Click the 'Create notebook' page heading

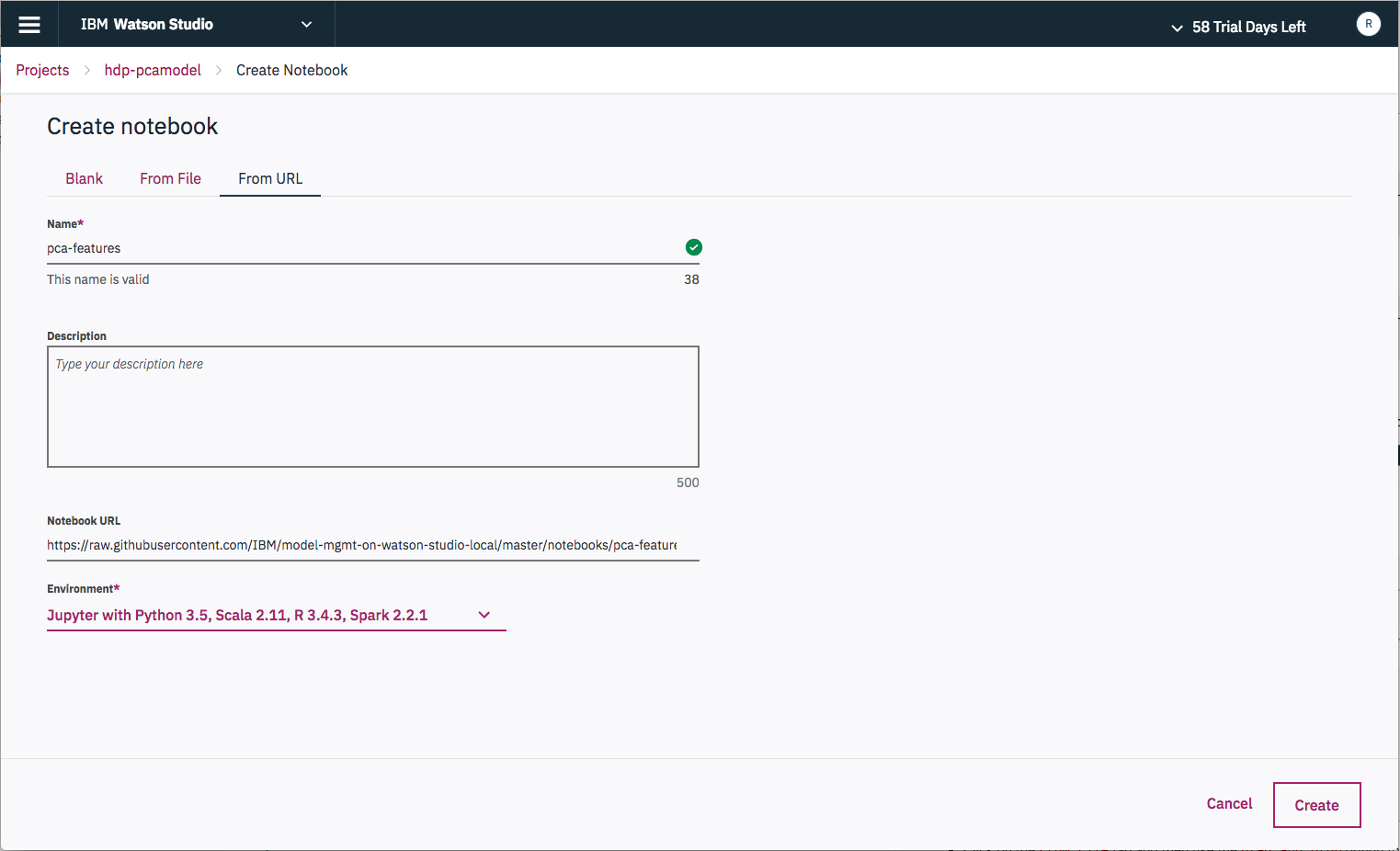coord(132,126)
